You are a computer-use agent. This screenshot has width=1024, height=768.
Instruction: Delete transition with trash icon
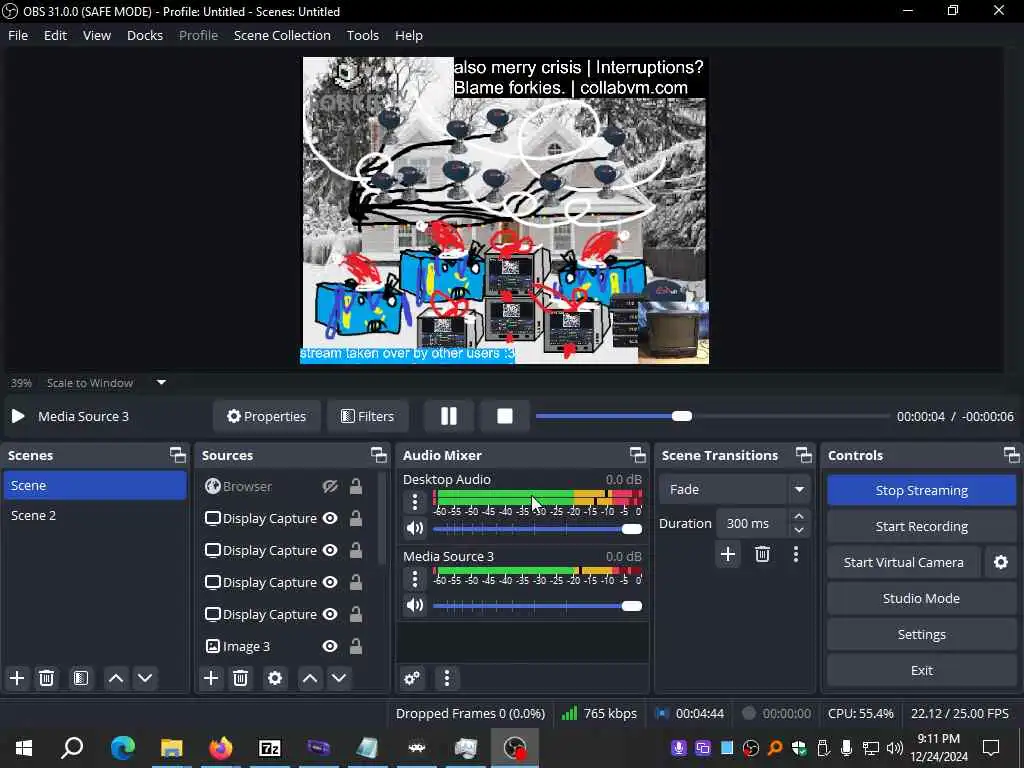point(762,554)
